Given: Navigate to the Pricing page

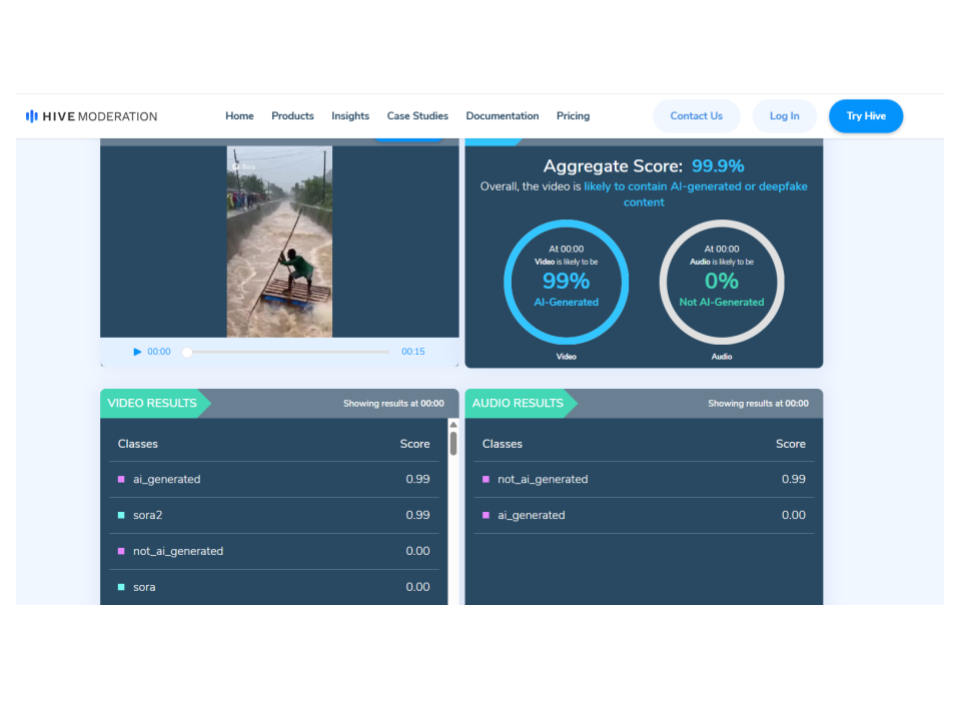Looking at the screenshot, I should point(573,116).
